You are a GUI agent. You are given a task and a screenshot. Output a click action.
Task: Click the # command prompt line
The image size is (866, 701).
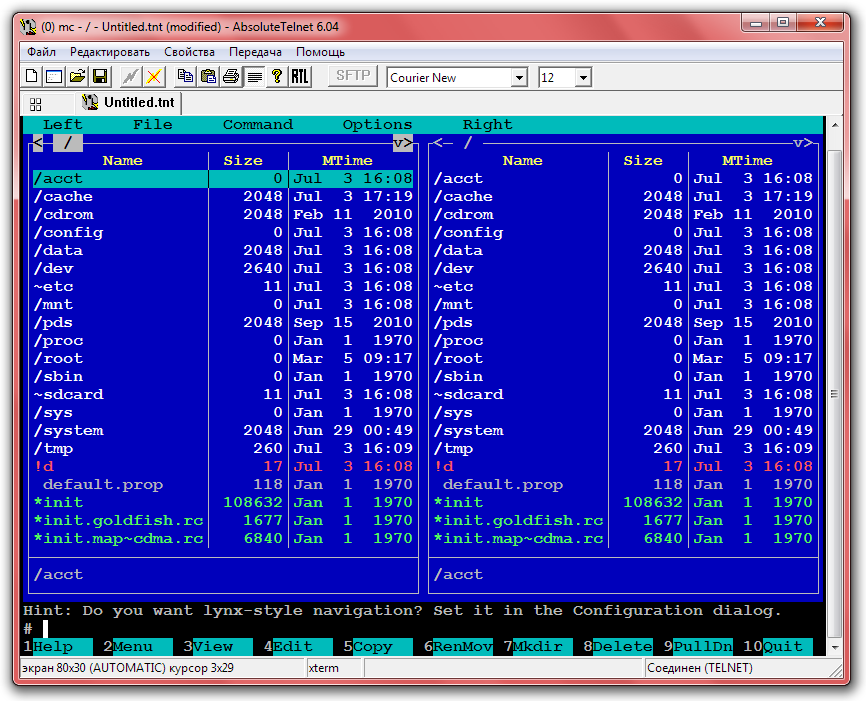(x=423, y=629)
